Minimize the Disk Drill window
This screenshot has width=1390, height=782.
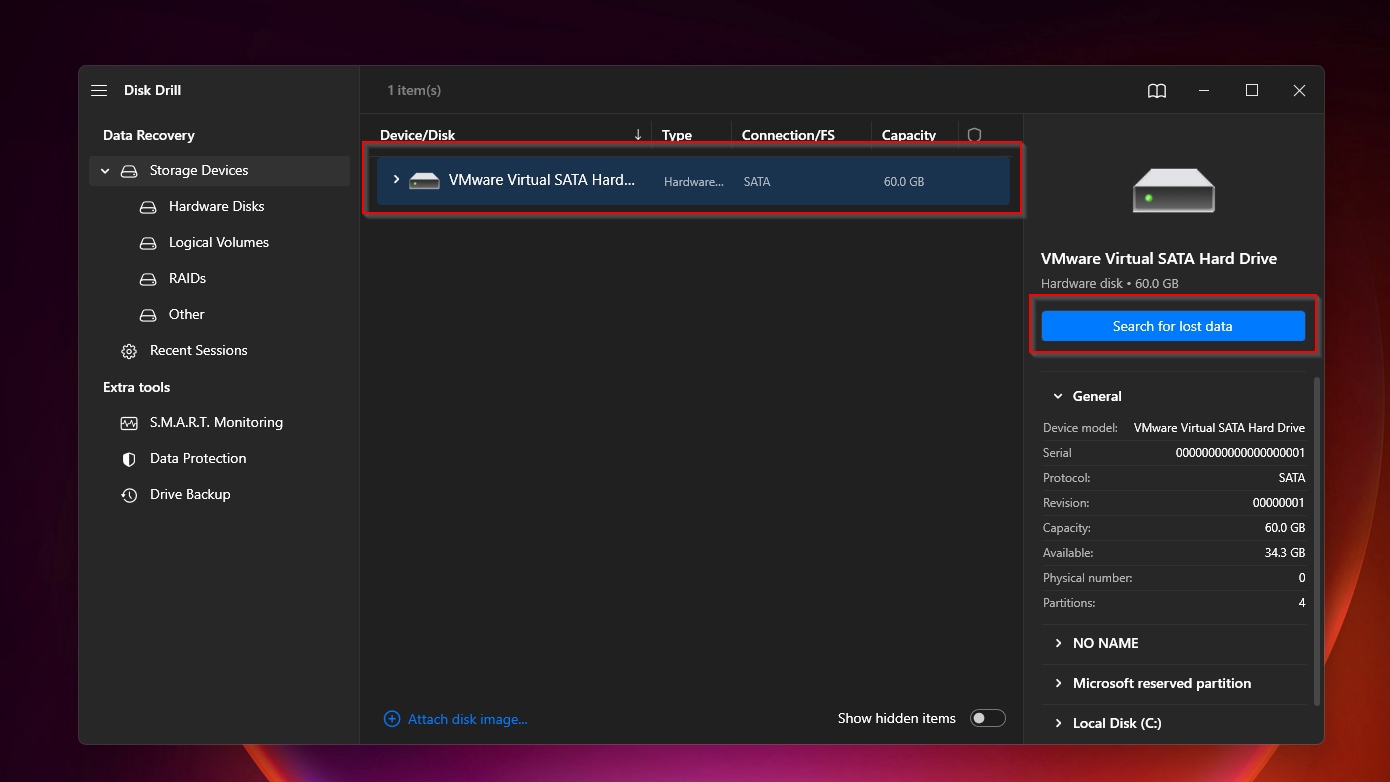(x=1204, y=91)
